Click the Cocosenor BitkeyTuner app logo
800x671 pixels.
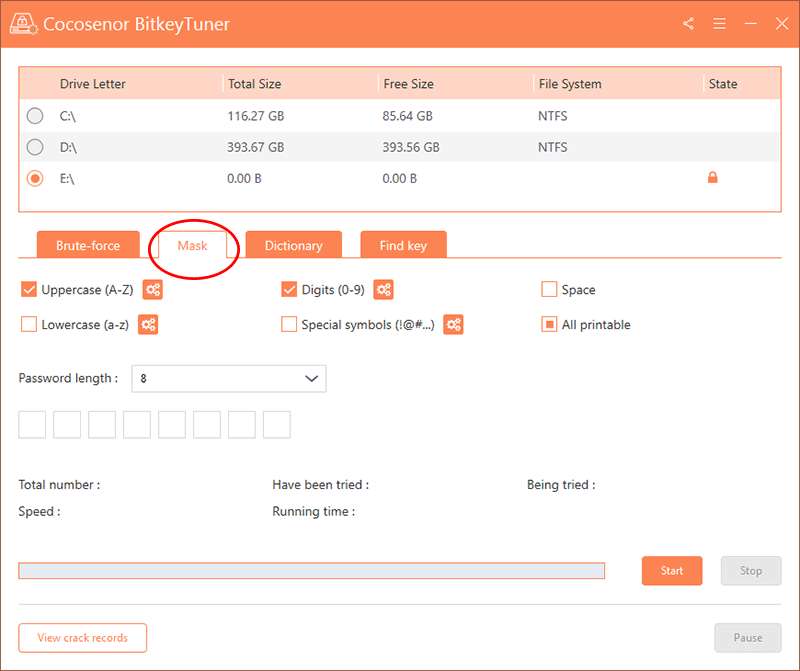point(23,23)
